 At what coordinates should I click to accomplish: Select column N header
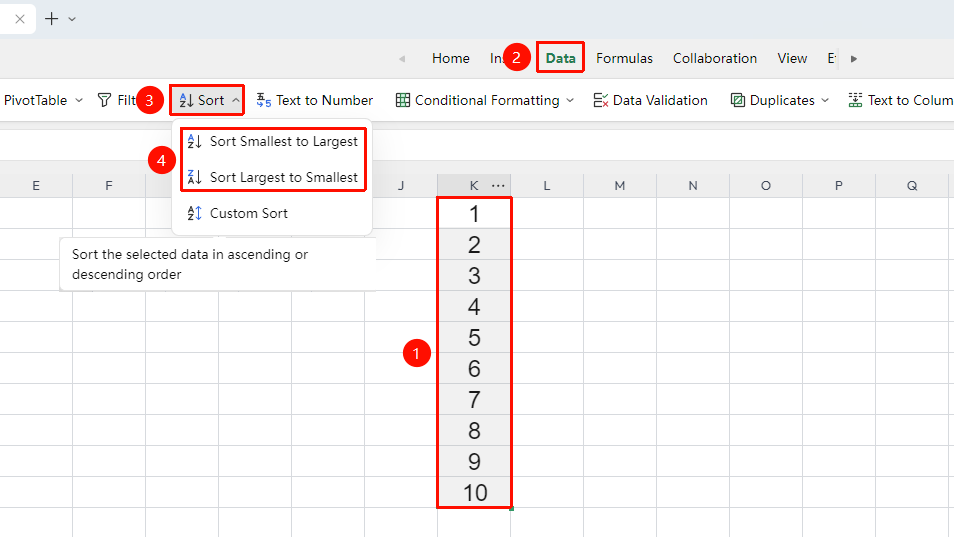click(x=693, y=186)
